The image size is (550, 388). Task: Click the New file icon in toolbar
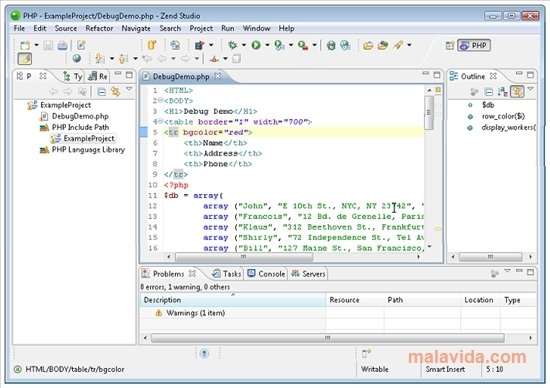25,45
